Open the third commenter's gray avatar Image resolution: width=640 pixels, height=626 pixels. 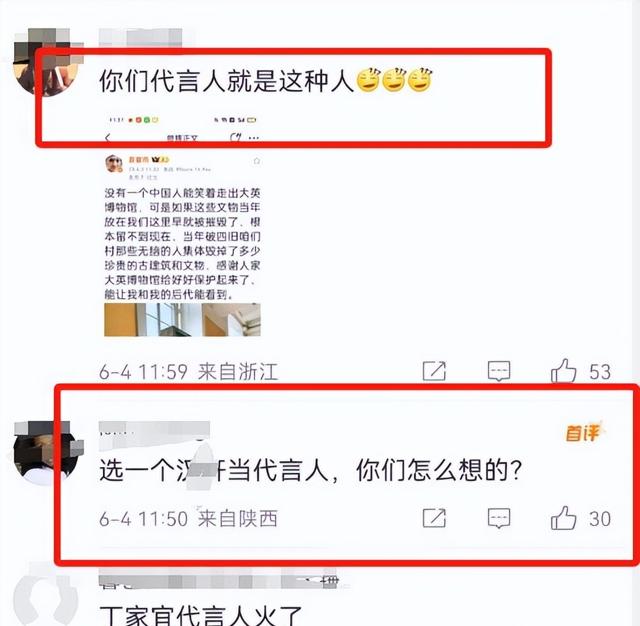46,598
